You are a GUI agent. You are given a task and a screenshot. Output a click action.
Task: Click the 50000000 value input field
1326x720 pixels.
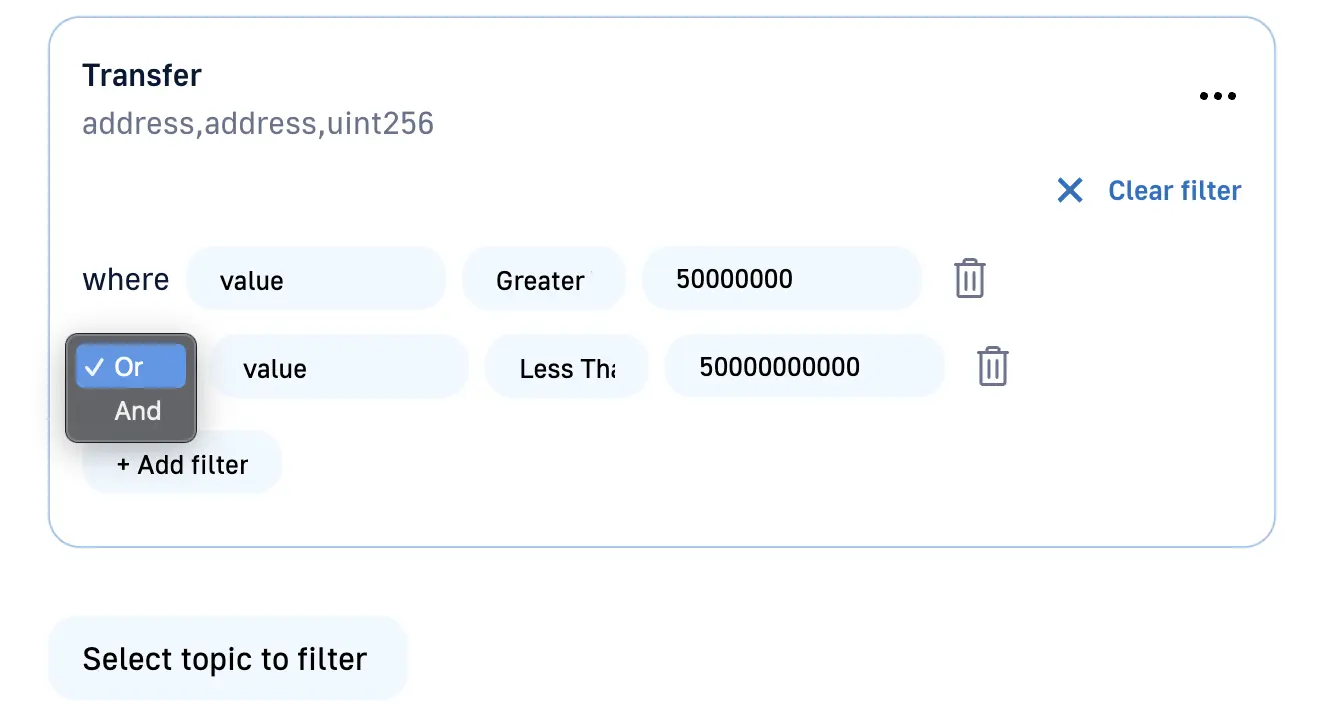(x=780, y=279)
